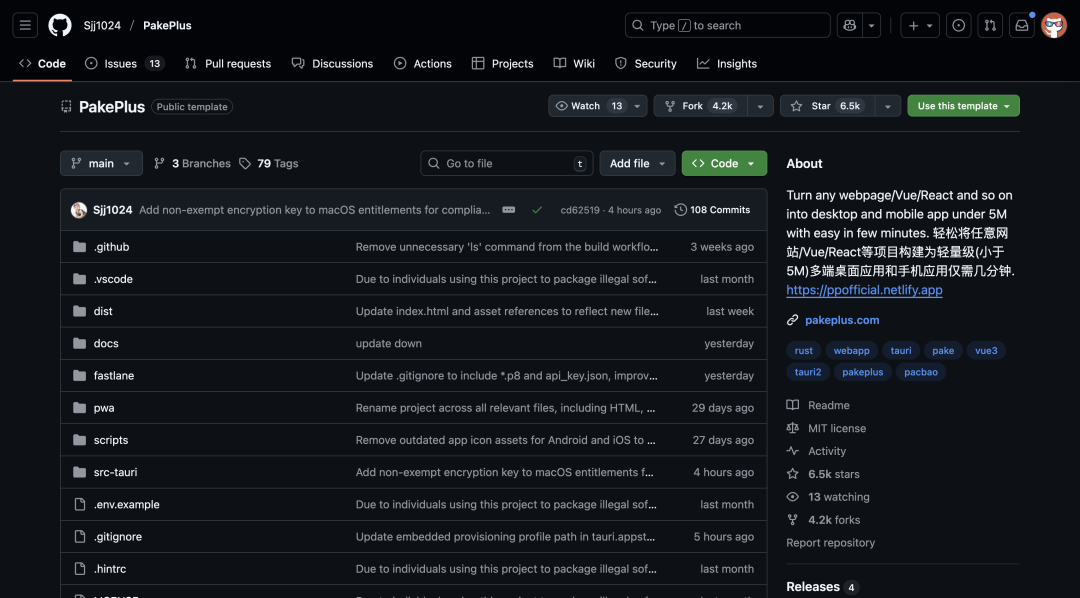Visit the pakeplus.com website link

(x=842, y=320)
